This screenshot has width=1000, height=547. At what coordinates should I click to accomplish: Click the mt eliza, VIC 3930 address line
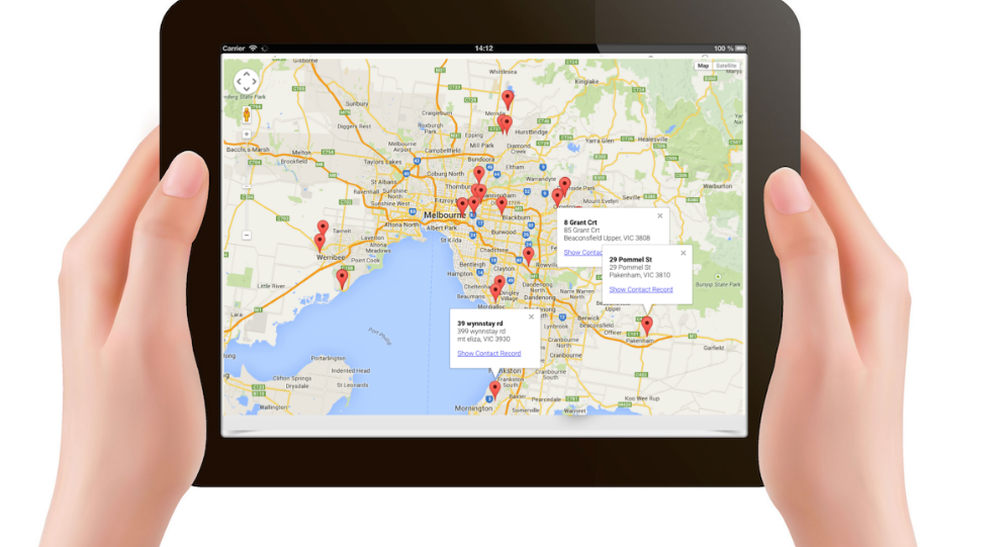[483, 339]
